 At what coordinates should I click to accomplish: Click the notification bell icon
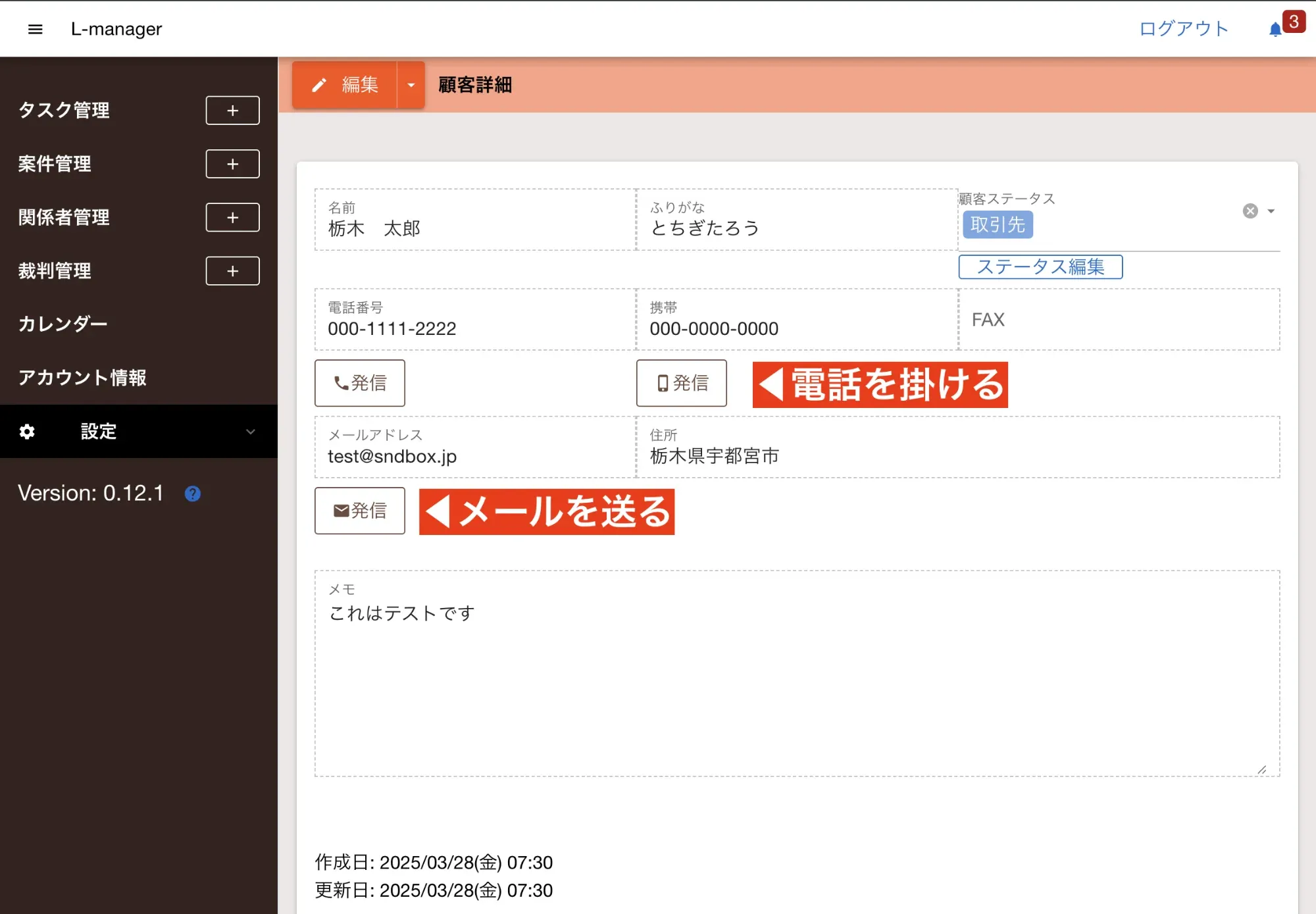(1275, 30)
